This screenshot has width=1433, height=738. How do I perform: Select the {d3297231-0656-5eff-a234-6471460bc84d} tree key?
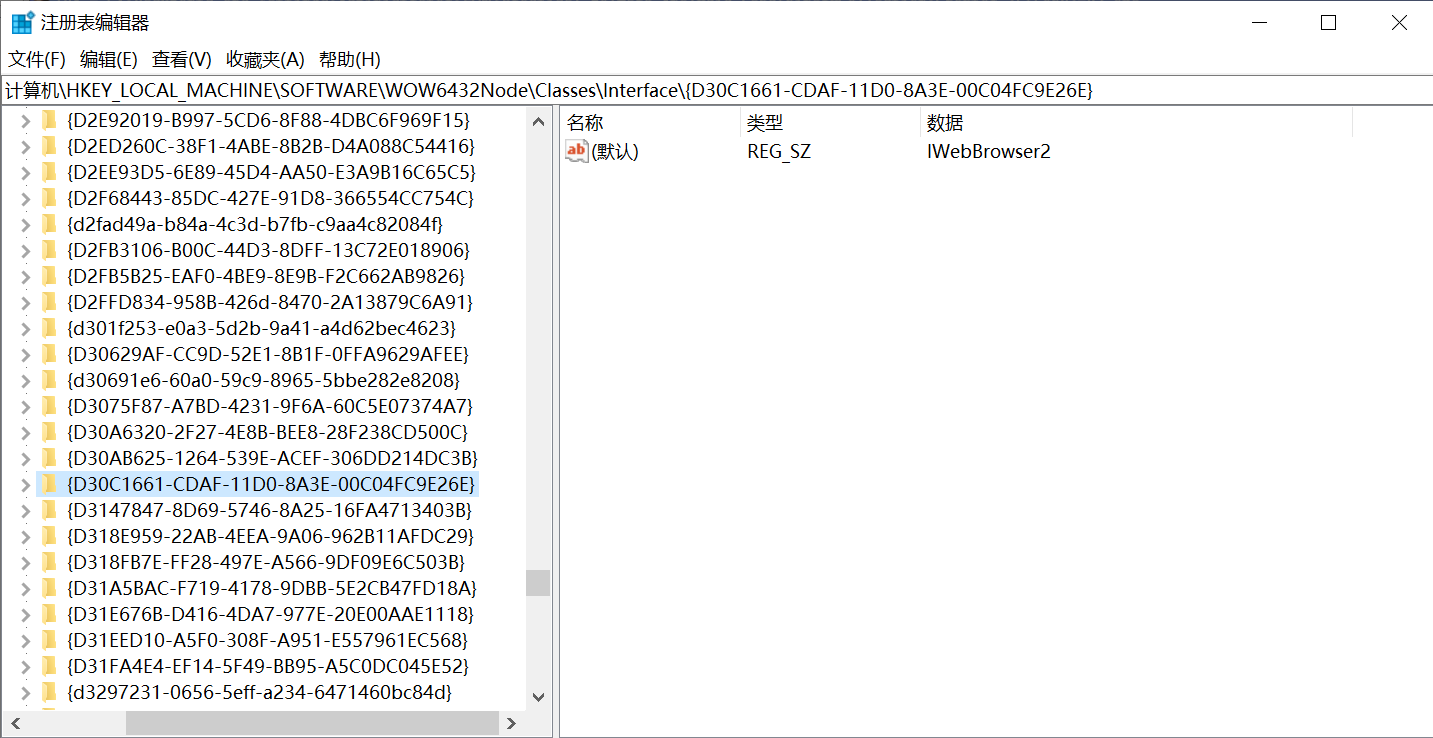click(x=260, y=692)
